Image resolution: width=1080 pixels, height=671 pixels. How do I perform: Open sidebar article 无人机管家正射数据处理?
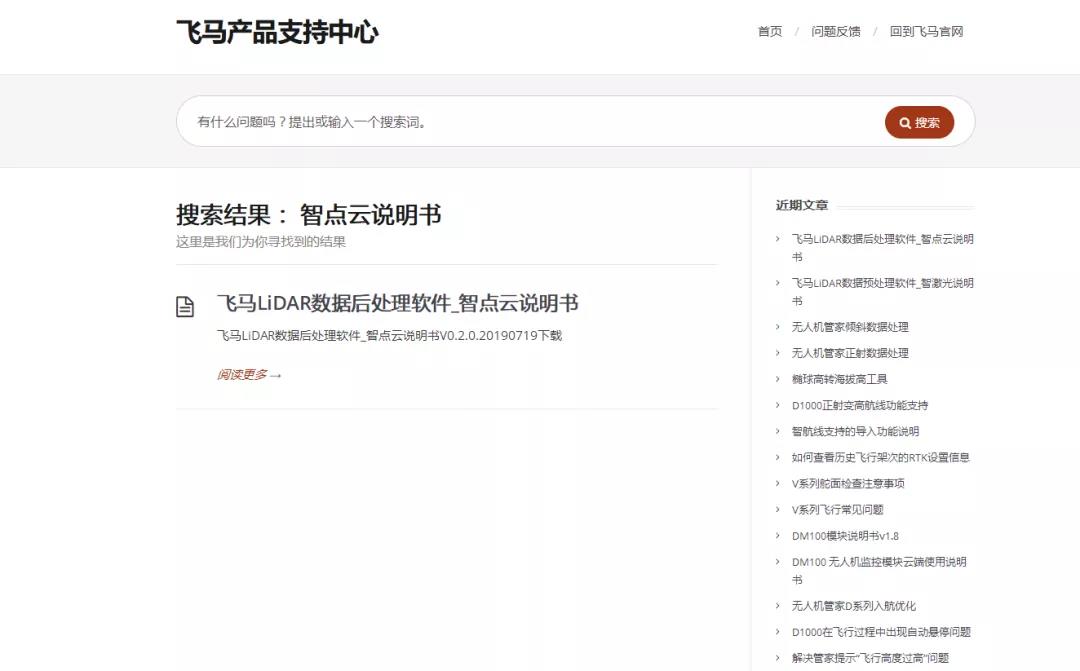coord(849,353)
